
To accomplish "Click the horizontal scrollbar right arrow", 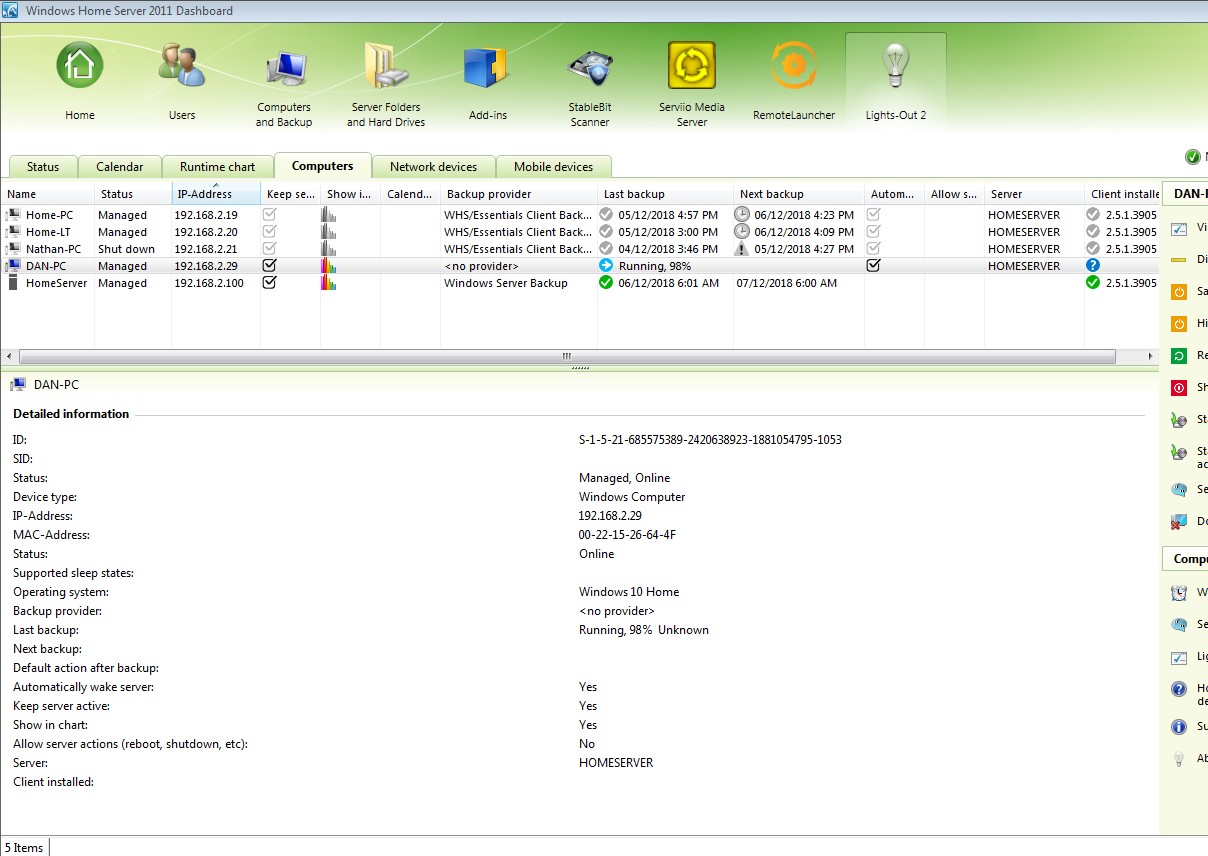I will tap(1149, 356).
